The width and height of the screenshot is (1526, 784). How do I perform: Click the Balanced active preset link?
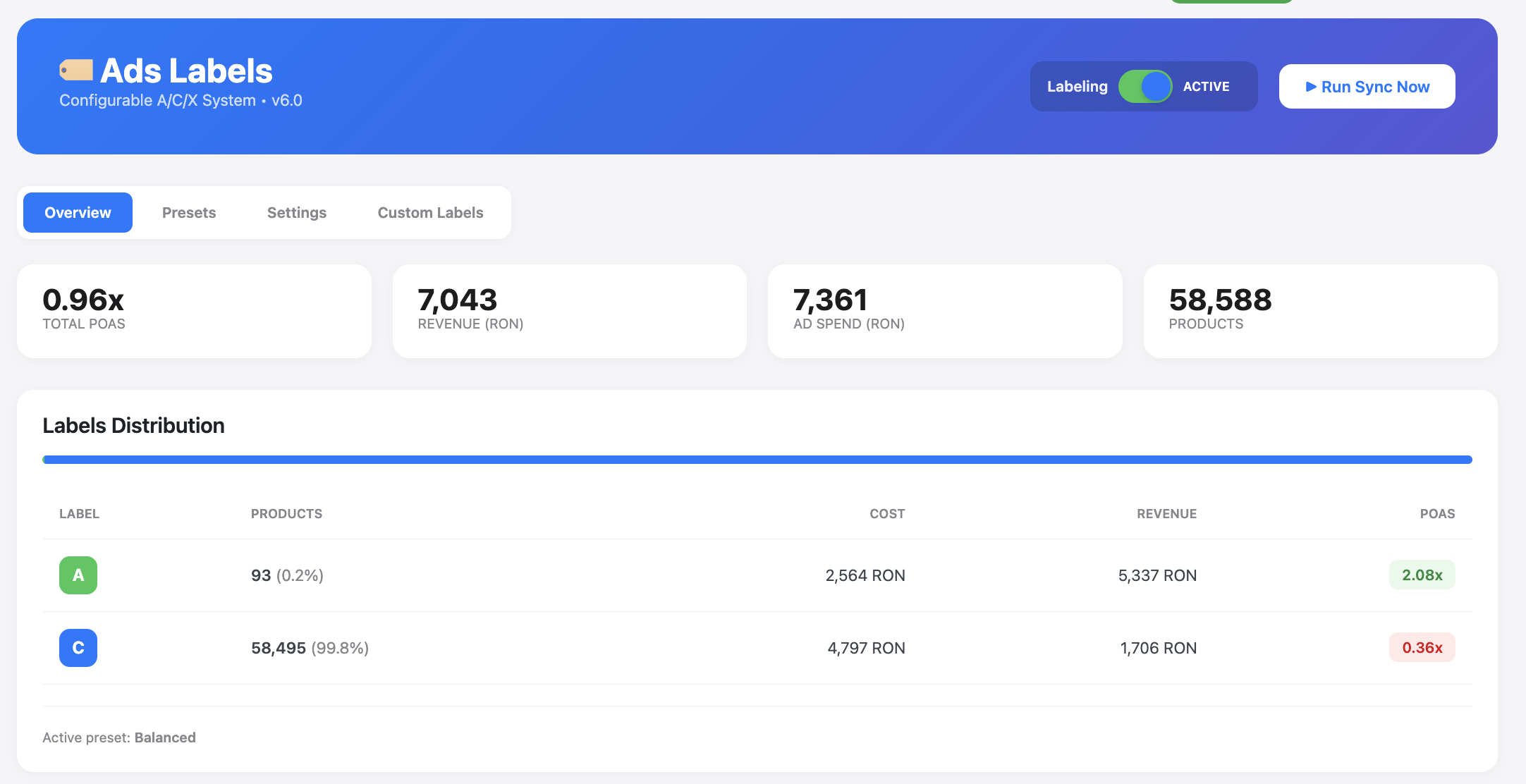(166, 737)
